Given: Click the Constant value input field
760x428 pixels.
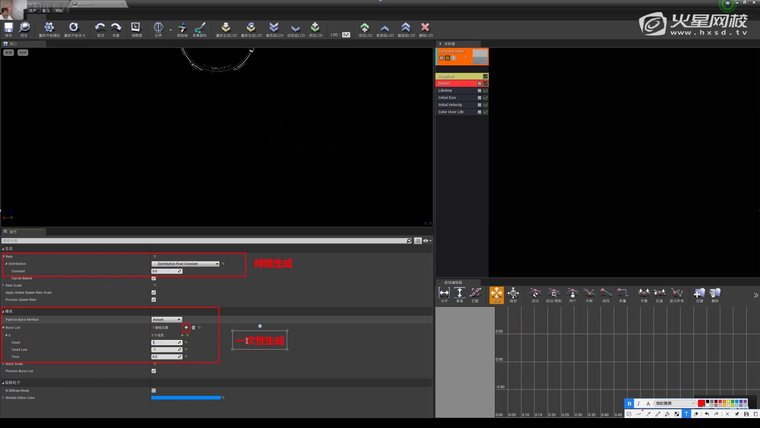Looking at the screenshot, I should 166,271.
